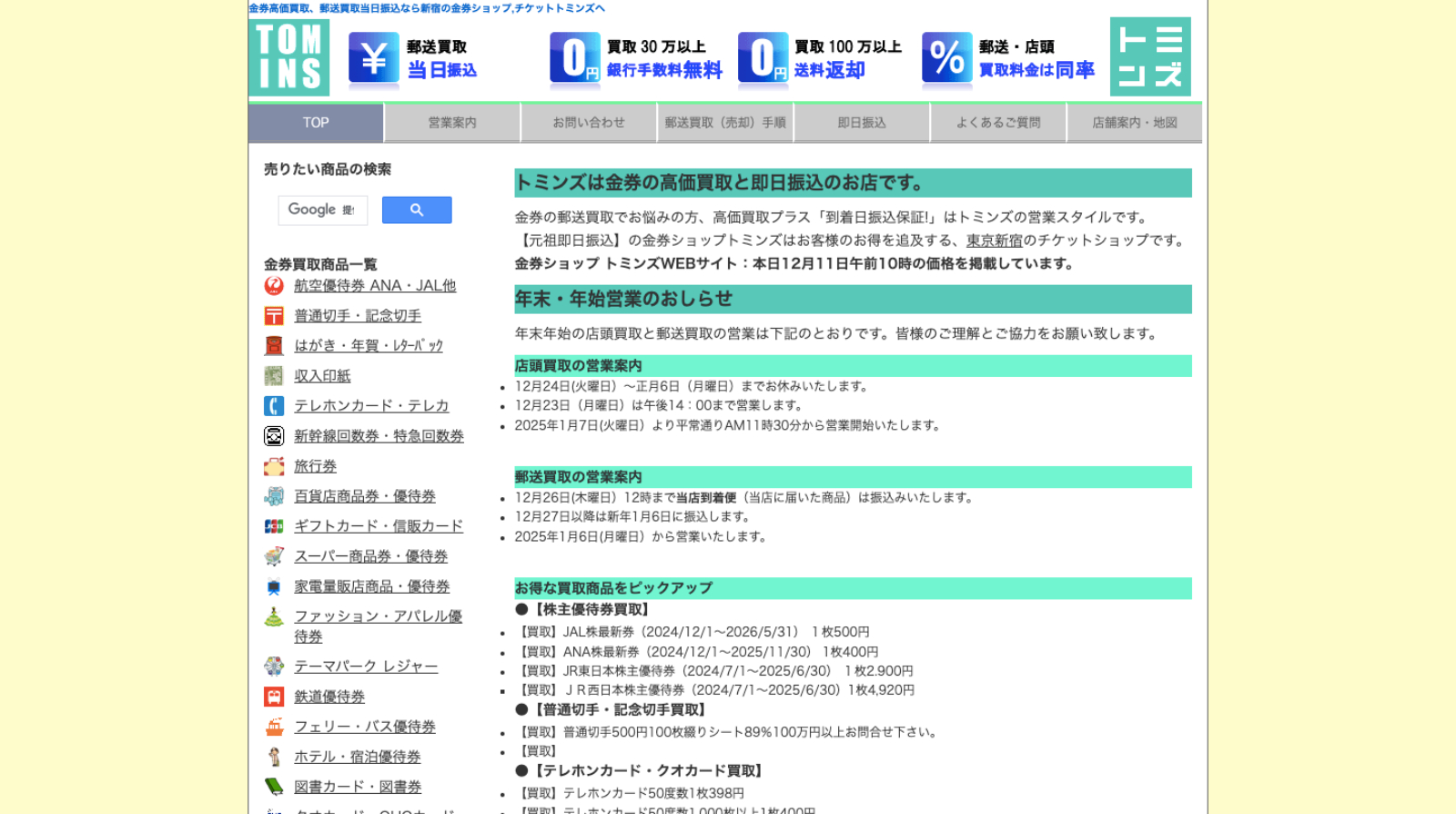
Task: Click the 東京新宿 link in the intro text
Action: [994, 240]
